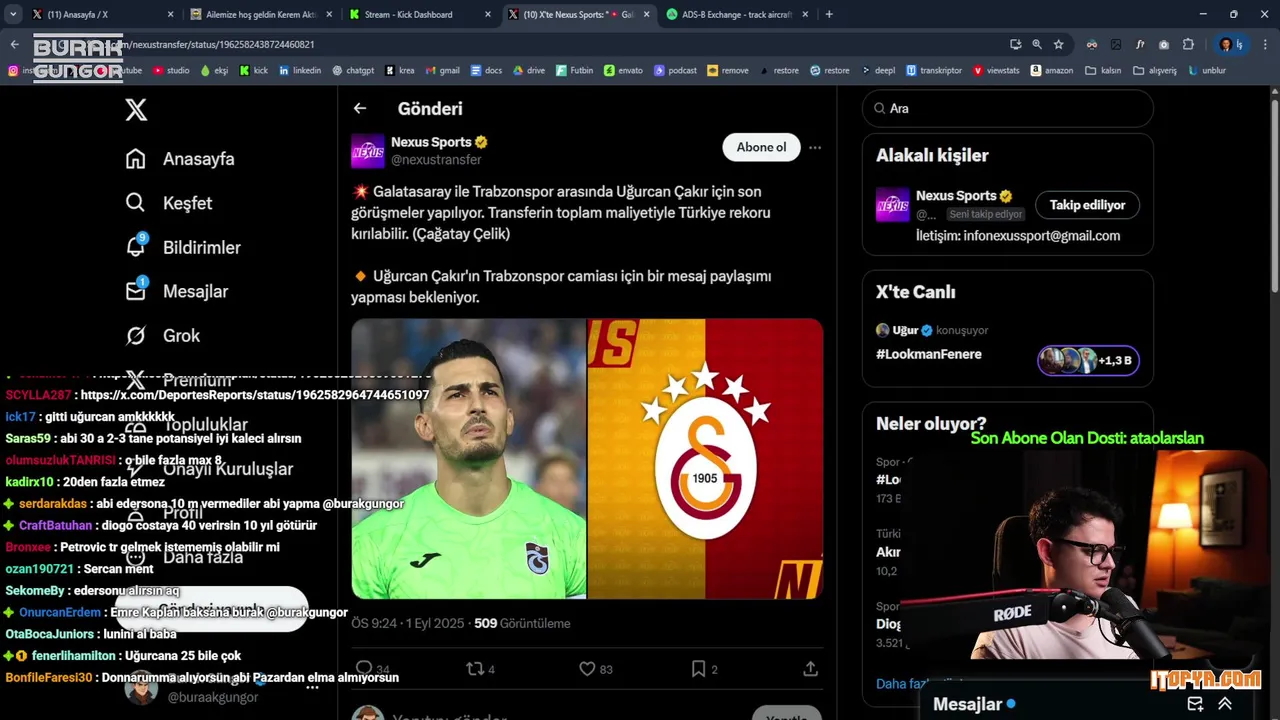Click the share icon under the post

coord(810,669)
